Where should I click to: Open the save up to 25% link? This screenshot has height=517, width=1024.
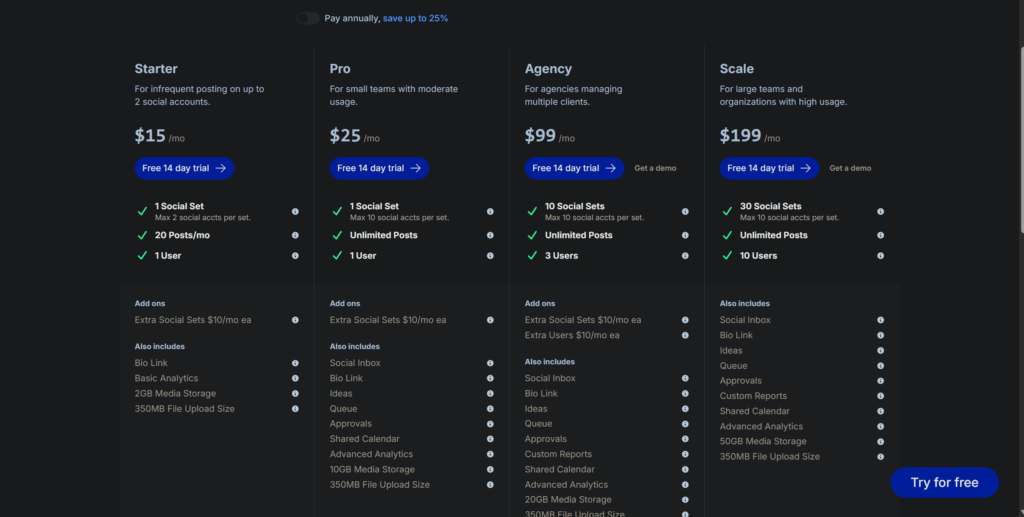pos(415,18)
